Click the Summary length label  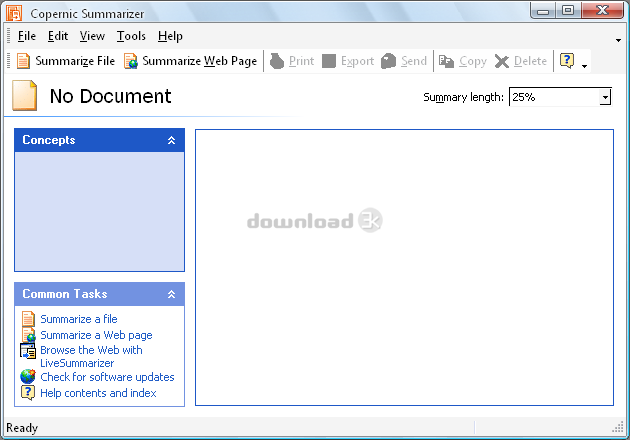[x=463, y=97]
